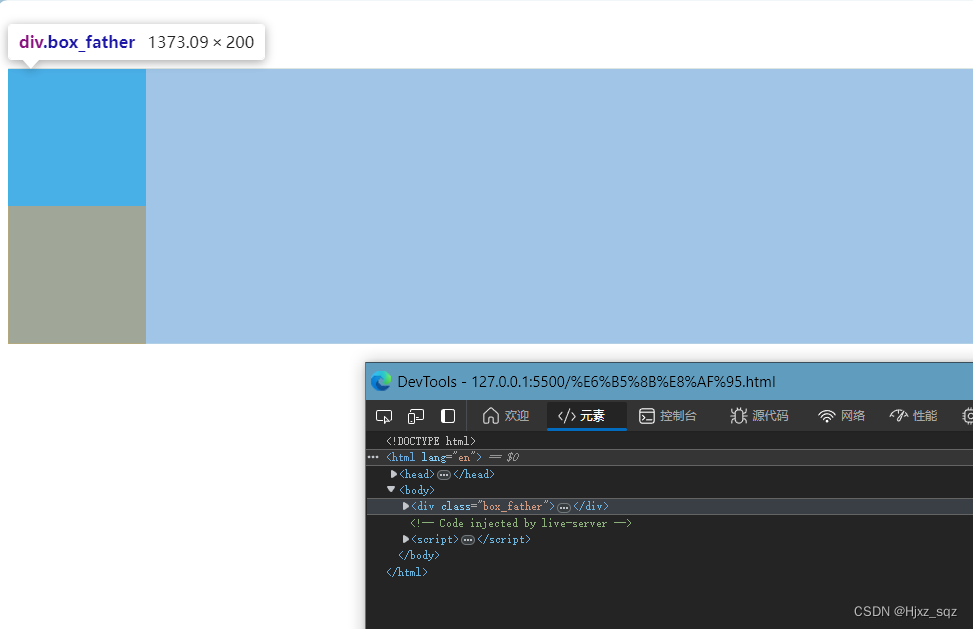The height and width of the screenshot is (629, 973).
Task: Click the div.box_father size tooltip
Action: pos(137,42)
